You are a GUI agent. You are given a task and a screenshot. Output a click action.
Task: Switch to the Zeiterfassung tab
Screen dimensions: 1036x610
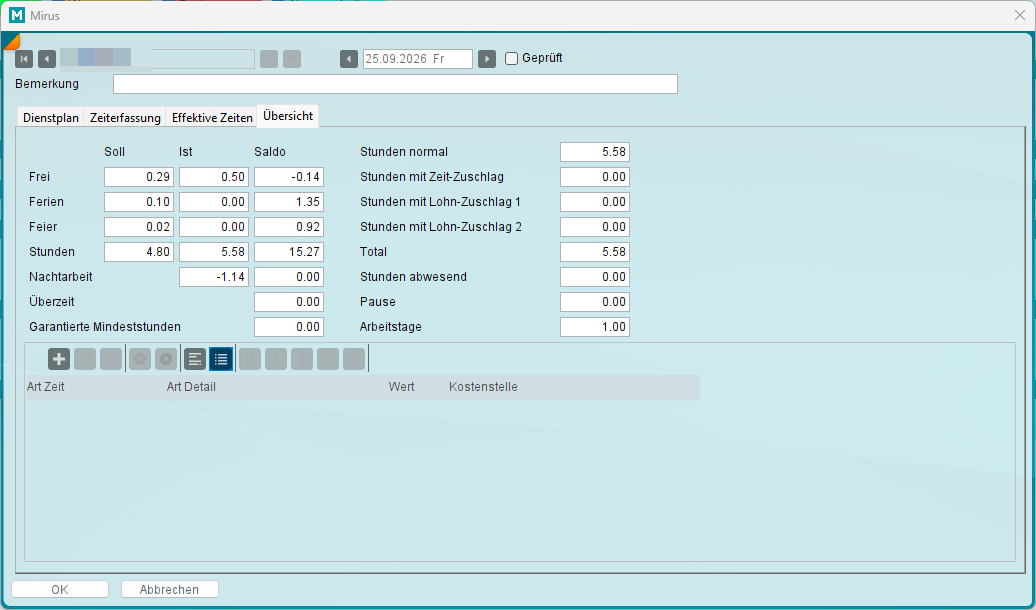click(125, 118)
